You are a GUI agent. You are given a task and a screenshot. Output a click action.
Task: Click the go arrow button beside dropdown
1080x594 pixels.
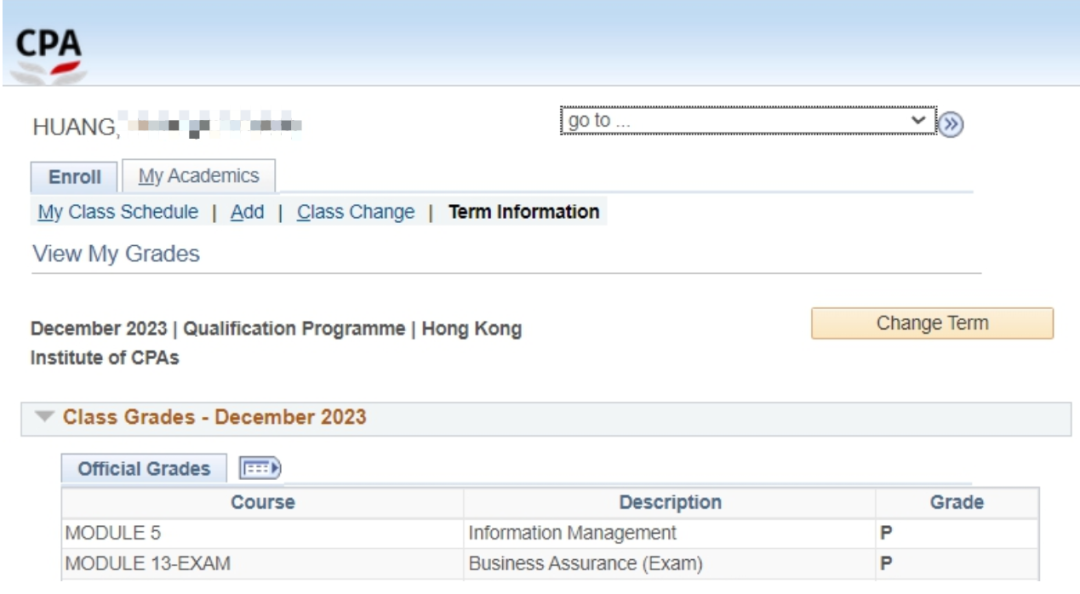click(951, 124)
